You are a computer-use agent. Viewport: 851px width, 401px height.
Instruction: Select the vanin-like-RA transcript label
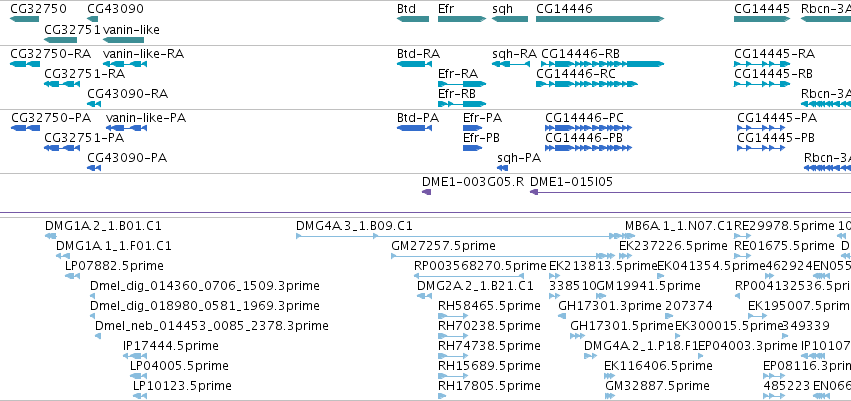point(143,54)
